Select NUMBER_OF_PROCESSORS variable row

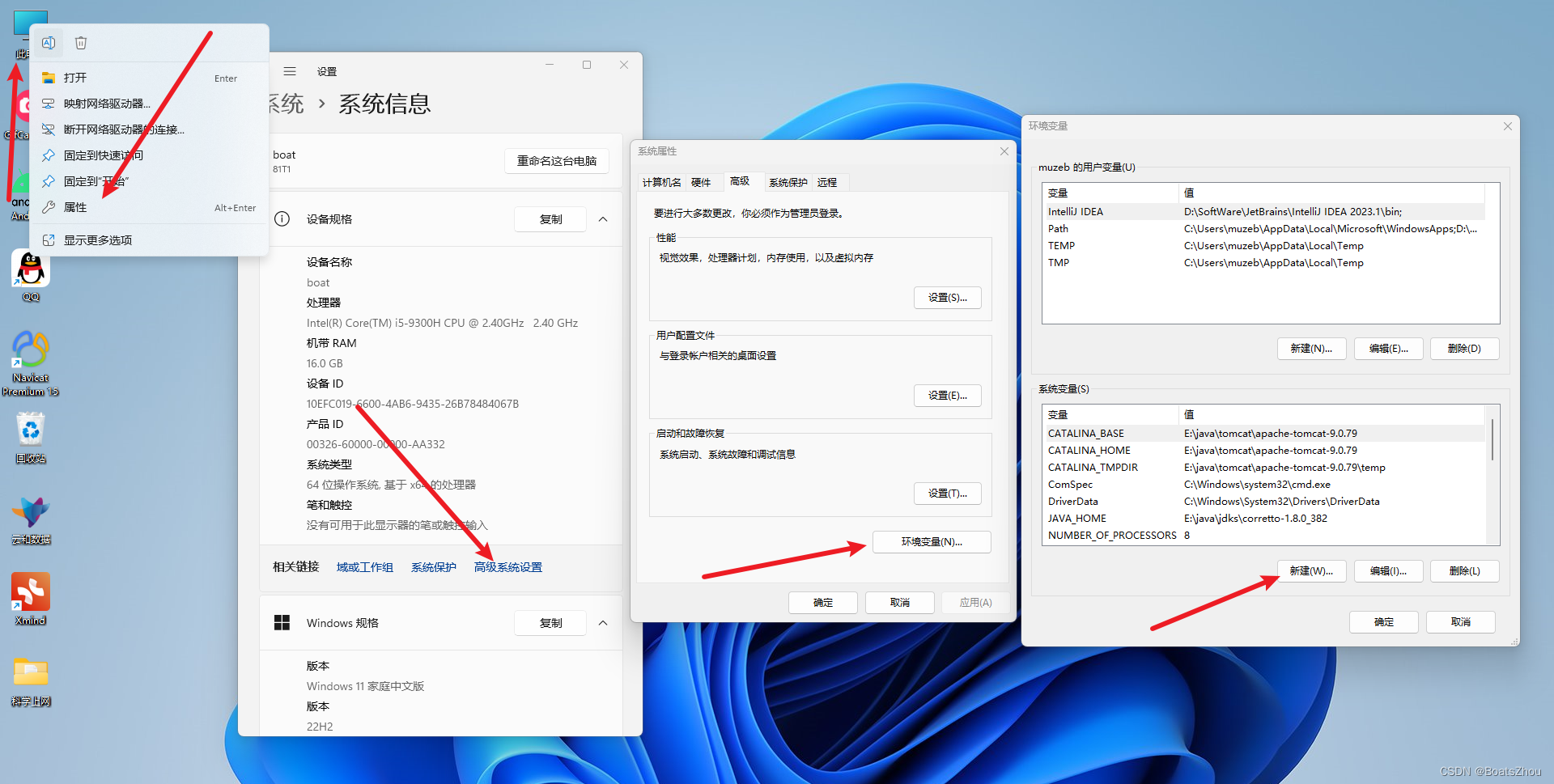(x=1264, y=536)
